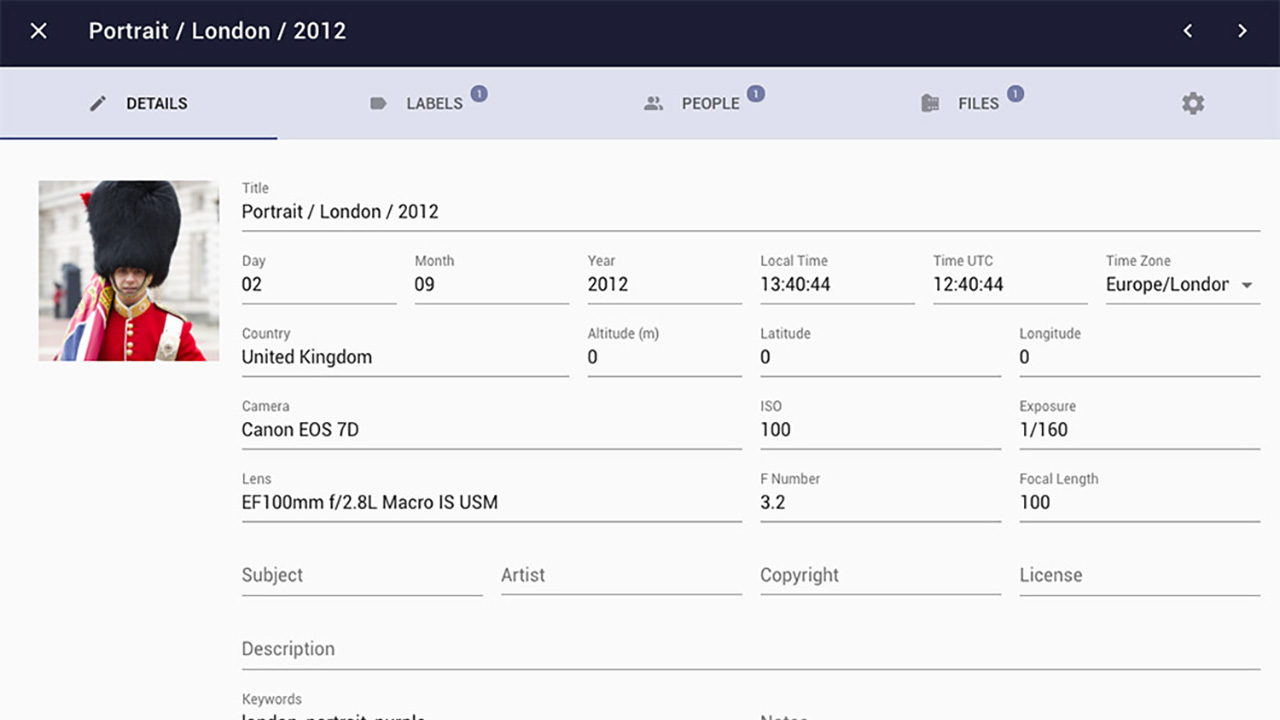
Task: Click the Copyright input field
Action: (880, 576)
